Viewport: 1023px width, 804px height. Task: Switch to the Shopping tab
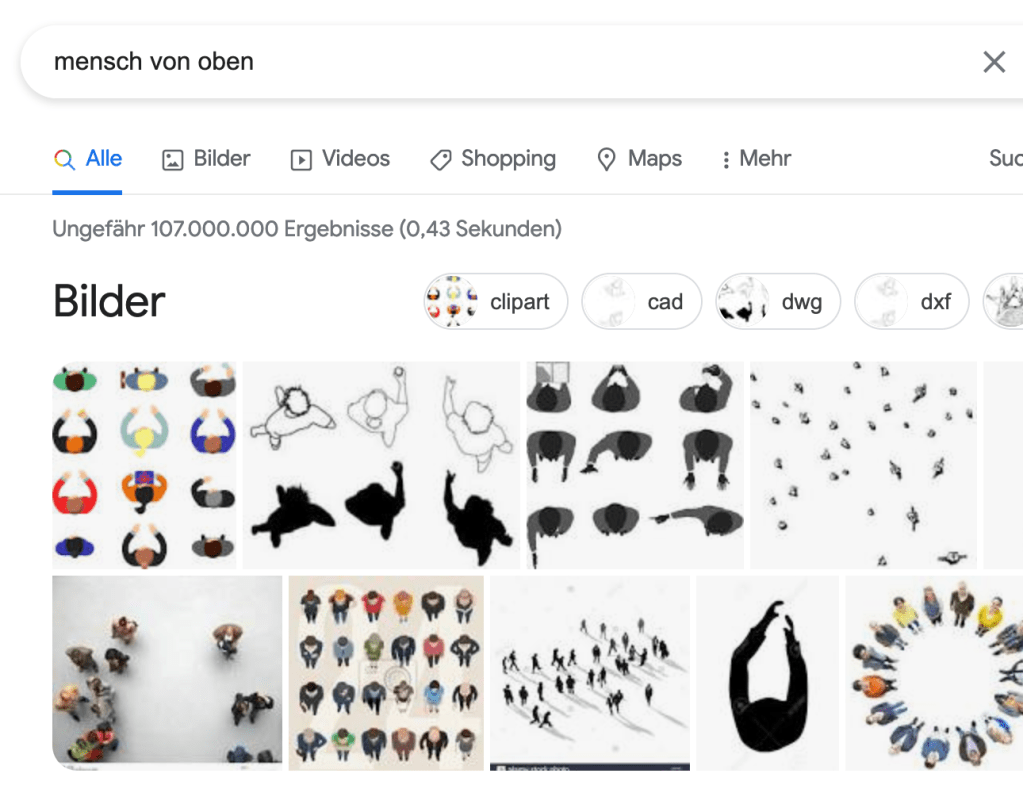coord(493,159)
